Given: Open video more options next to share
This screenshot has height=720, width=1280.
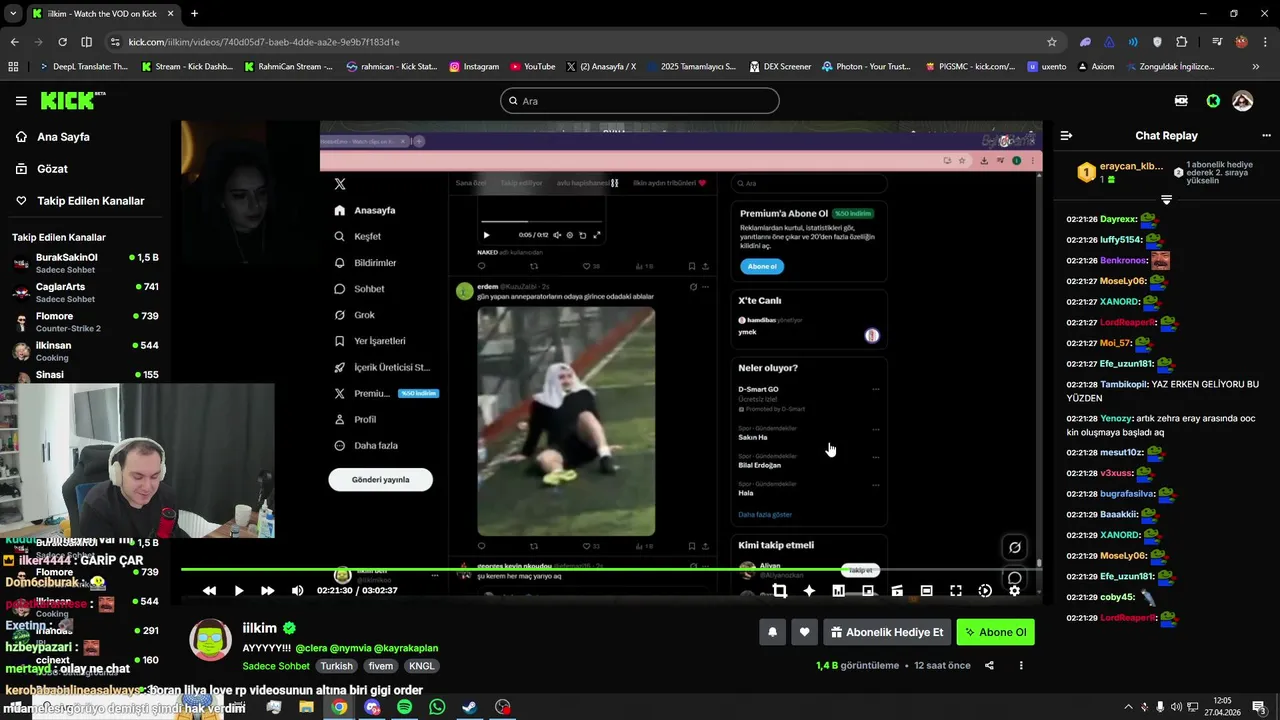Looking at the screenshot, I should point(1023,665).
